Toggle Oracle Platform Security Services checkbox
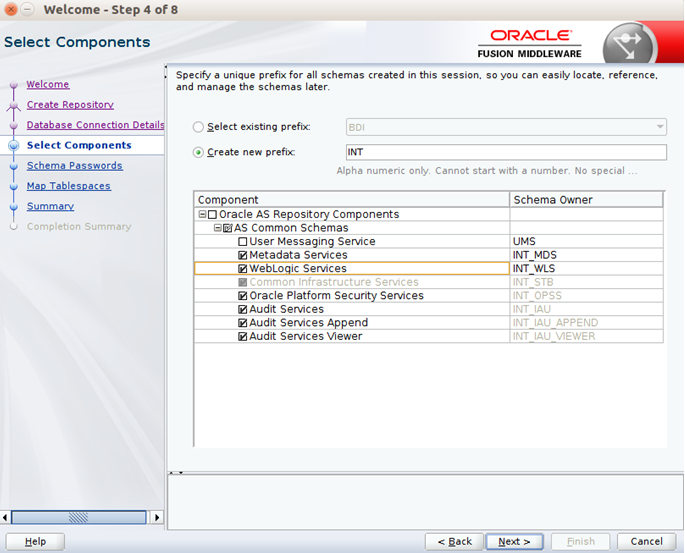This screenshot has height=553, width=685. pos(242,296)
